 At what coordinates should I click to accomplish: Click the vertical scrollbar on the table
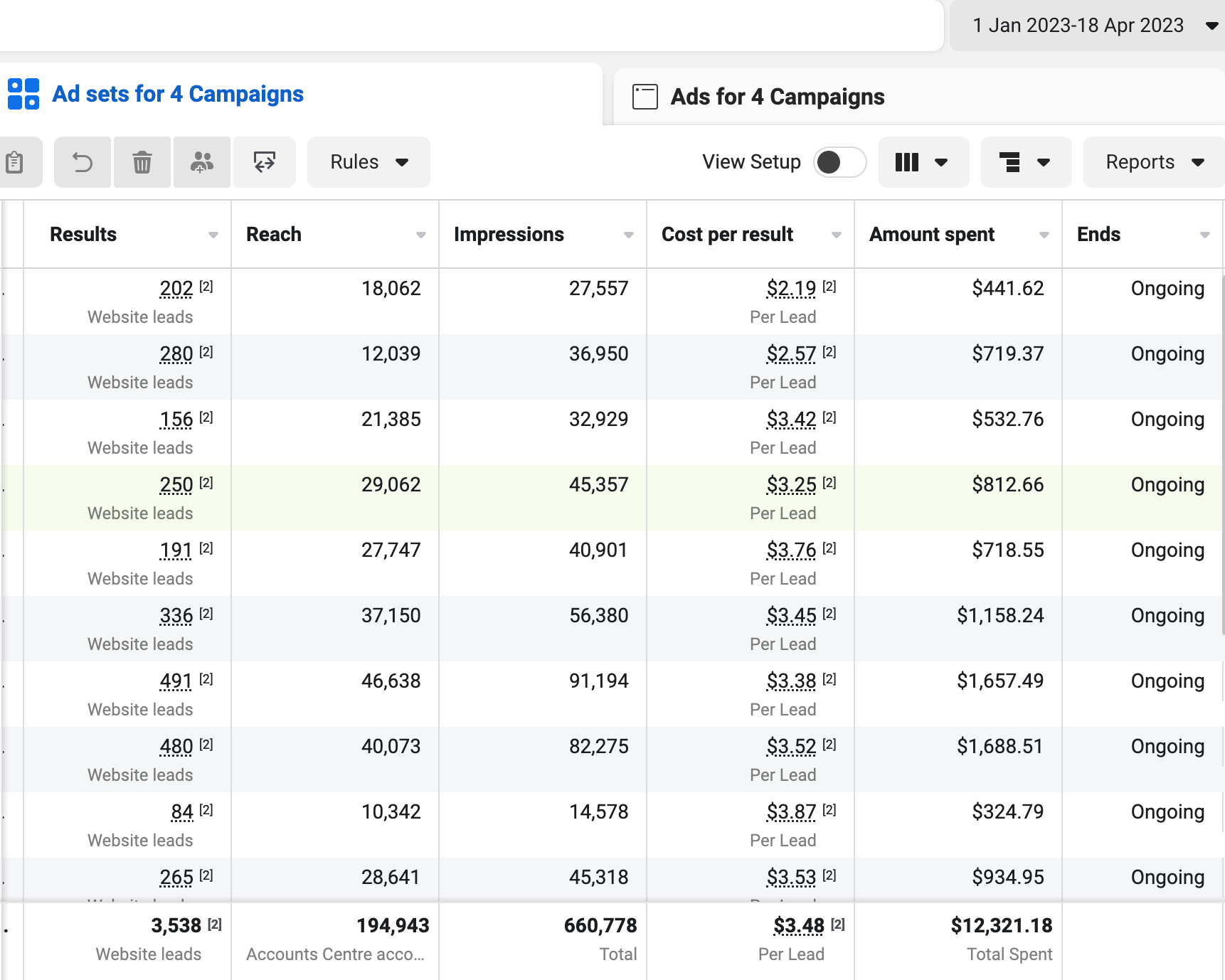coord(1222,455)
